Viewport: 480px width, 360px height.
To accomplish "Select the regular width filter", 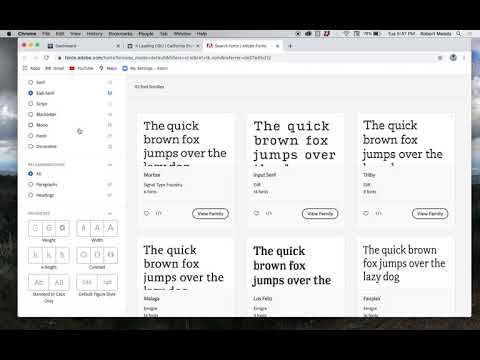I will pyautogui.click(x=97, y=228).
